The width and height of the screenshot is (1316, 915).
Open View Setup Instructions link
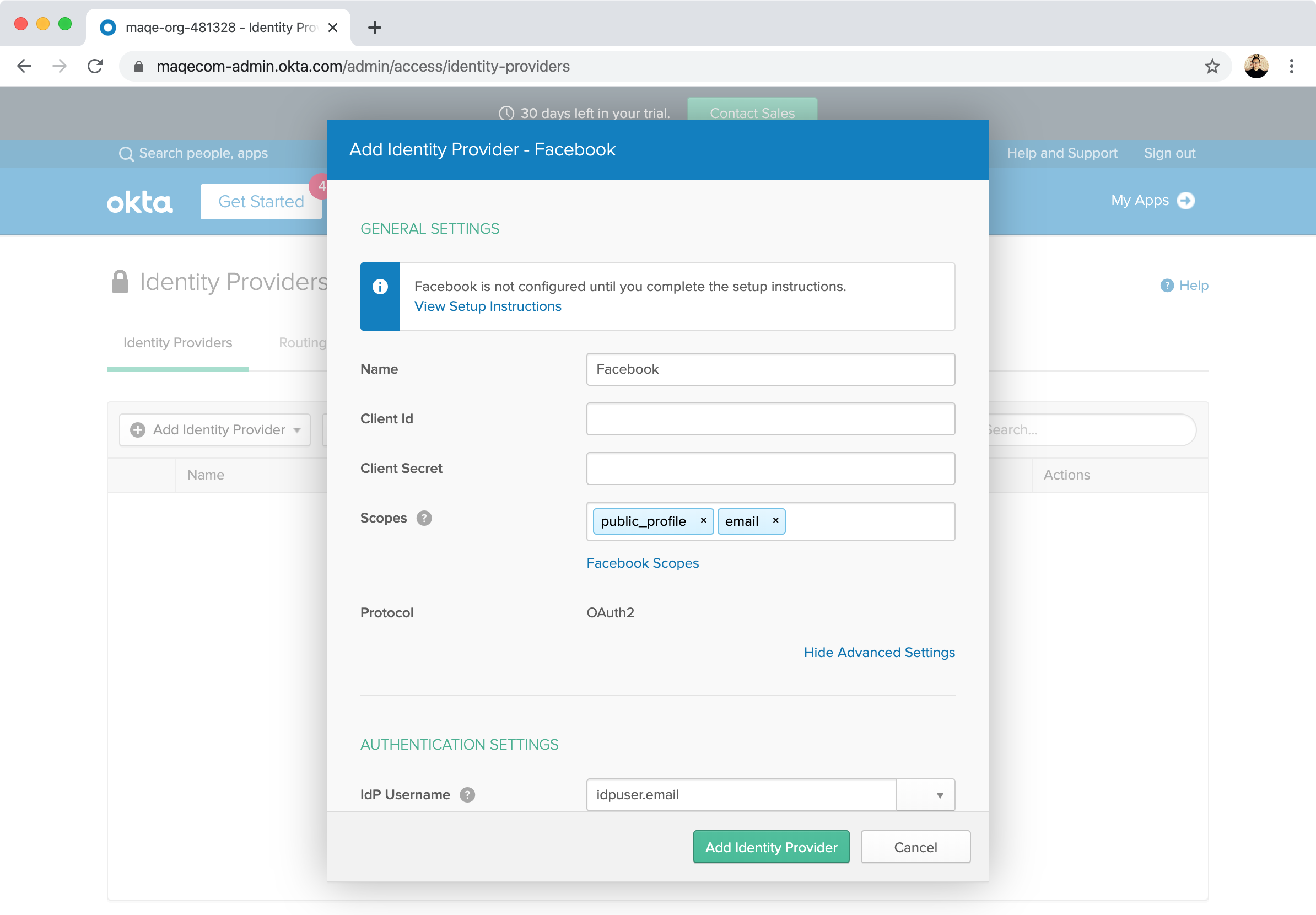click(x=488, y=306)
